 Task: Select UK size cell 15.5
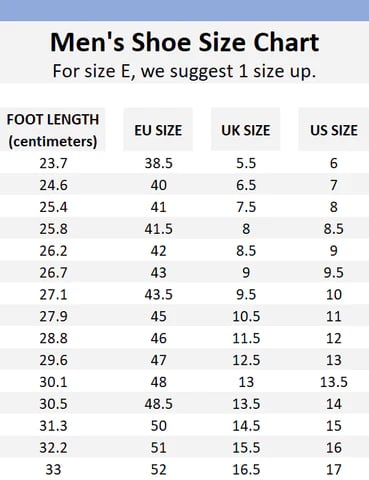click(x=246, y=448)
